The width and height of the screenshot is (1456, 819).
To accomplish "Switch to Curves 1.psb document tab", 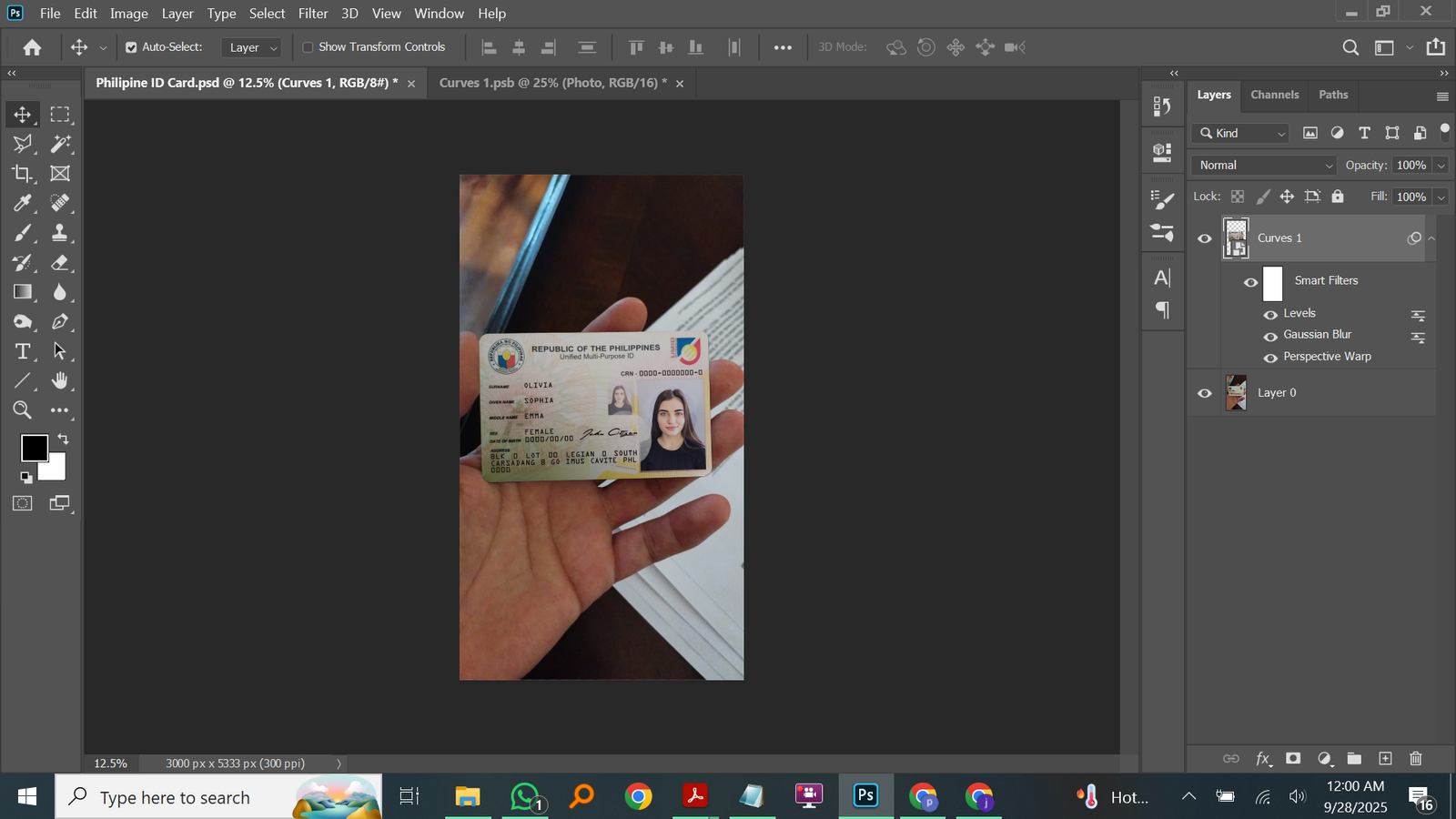I will tap(552, 83).
